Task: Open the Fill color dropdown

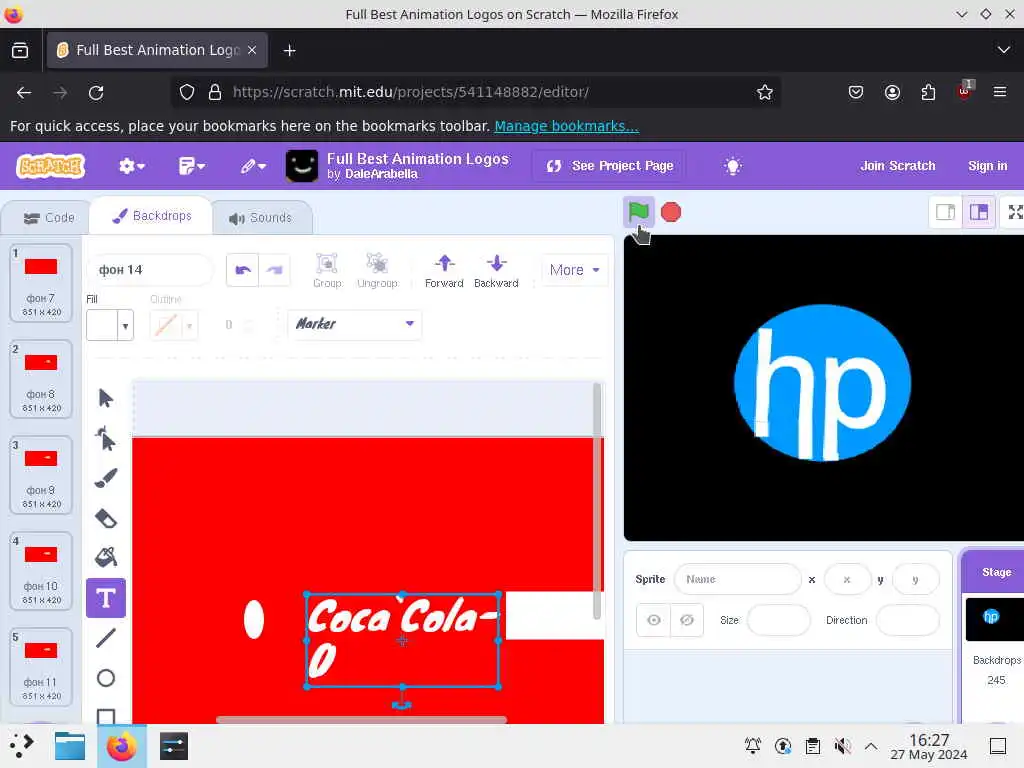Action: point(110,325)
